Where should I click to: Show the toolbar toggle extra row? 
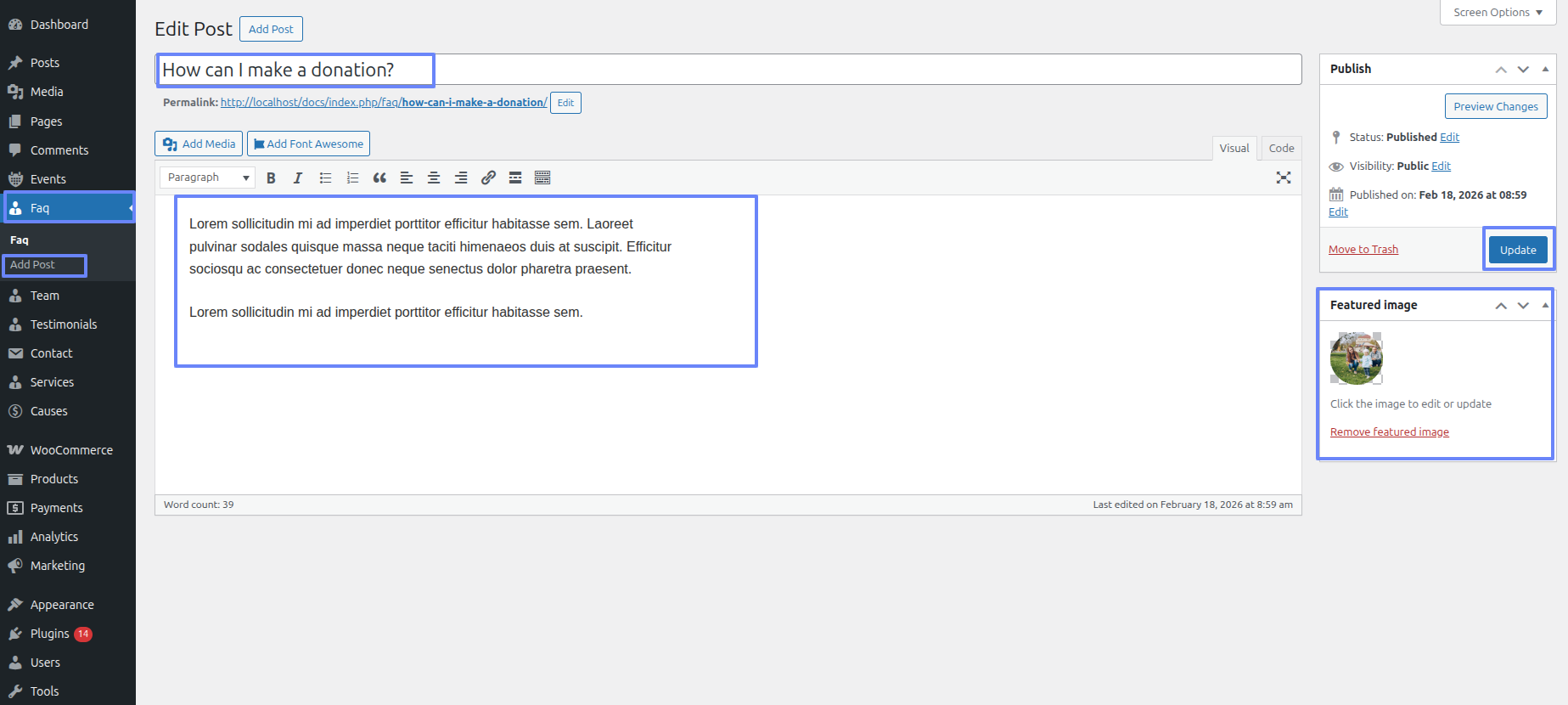(542, 178)
